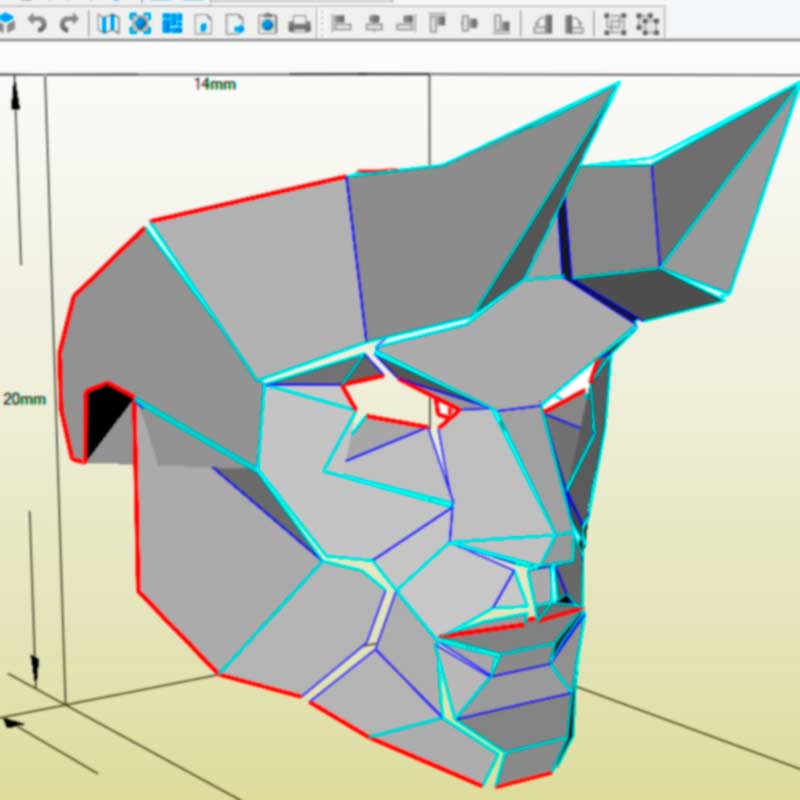The image size is (800, 800).
Task: Align selected parts to the left
Action: (x=341, y=23)
